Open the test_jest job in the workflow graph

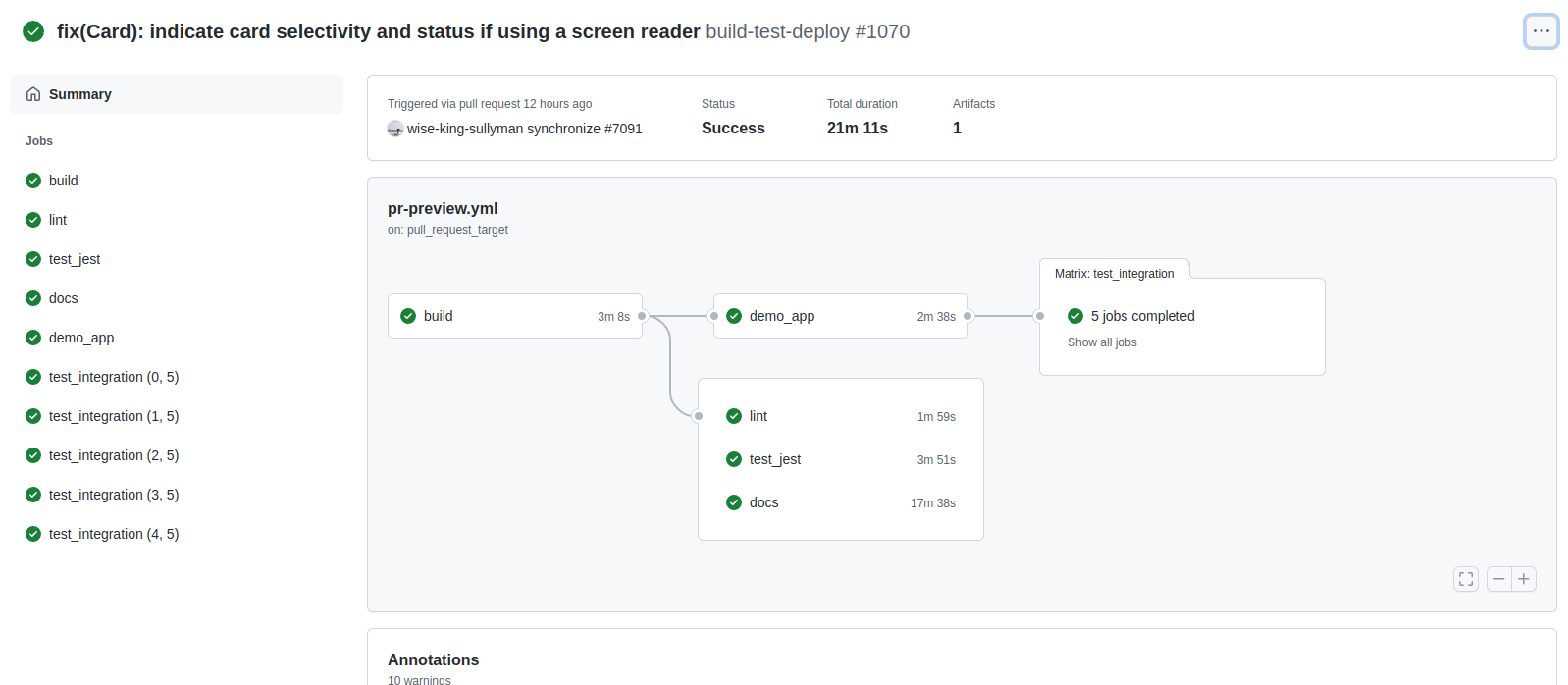pyautogui.click(x=841, y=459)
